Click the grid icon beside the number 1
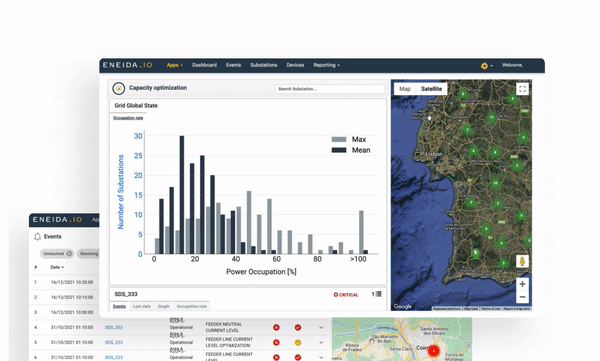Screen dimensions: 600x361 (378, 294)
